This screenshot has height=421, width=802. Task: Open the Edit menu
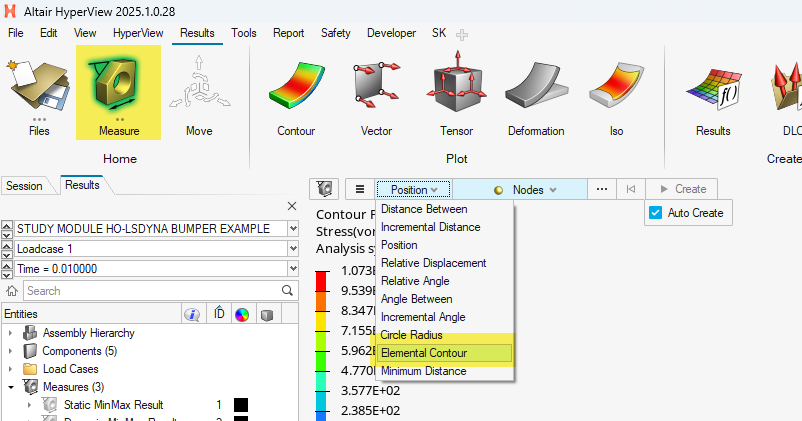click(x=49, y=33)
